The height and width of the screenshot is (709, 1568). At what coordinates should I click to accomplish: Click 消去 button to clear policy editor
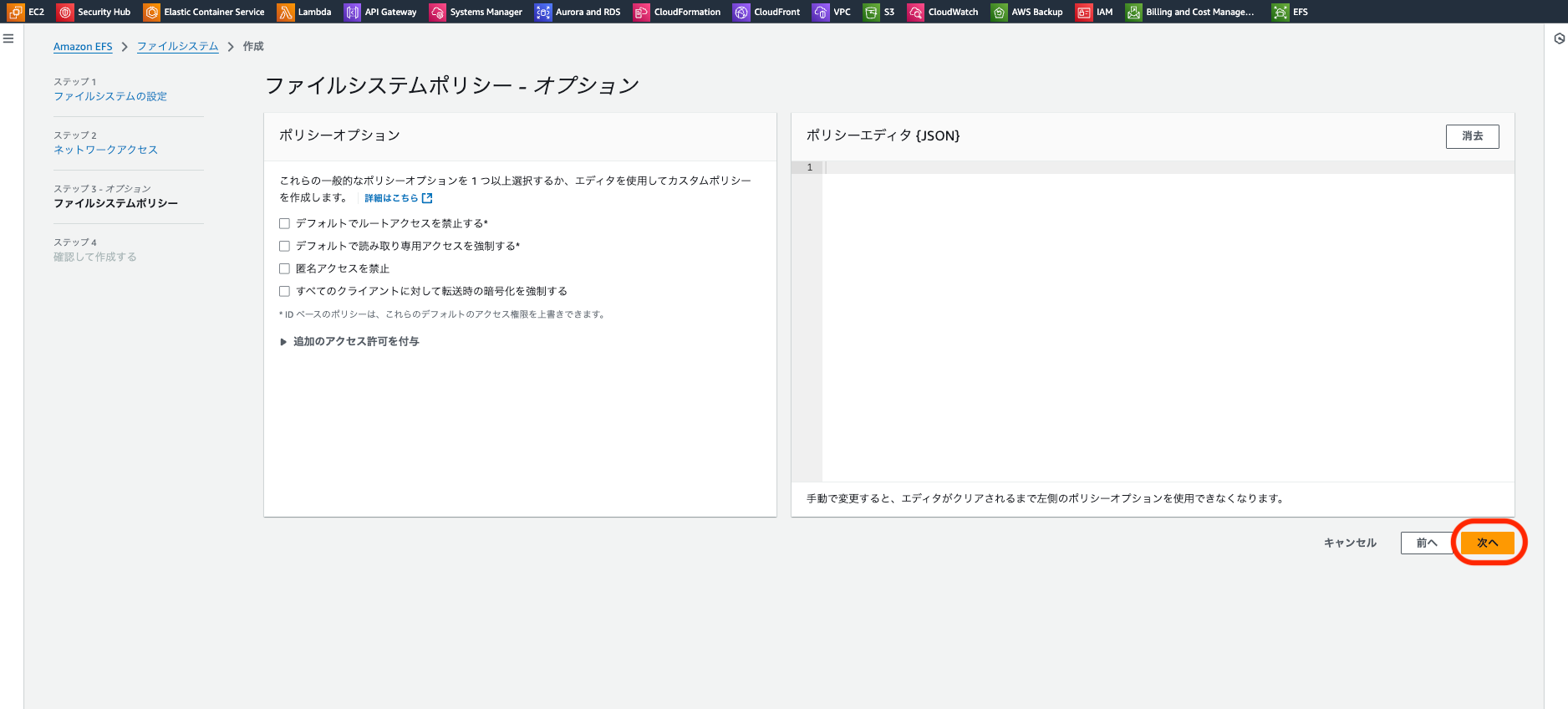(x=1472, y=136)
